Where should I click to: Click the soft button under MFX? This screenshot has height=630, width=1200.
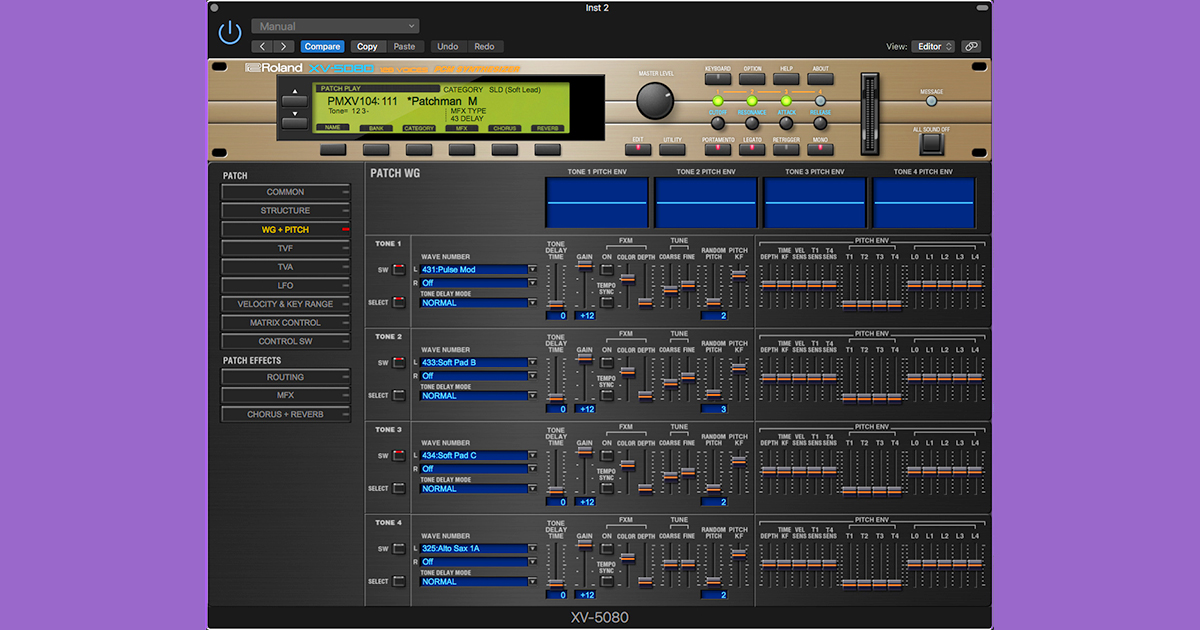tap(462, 149)
